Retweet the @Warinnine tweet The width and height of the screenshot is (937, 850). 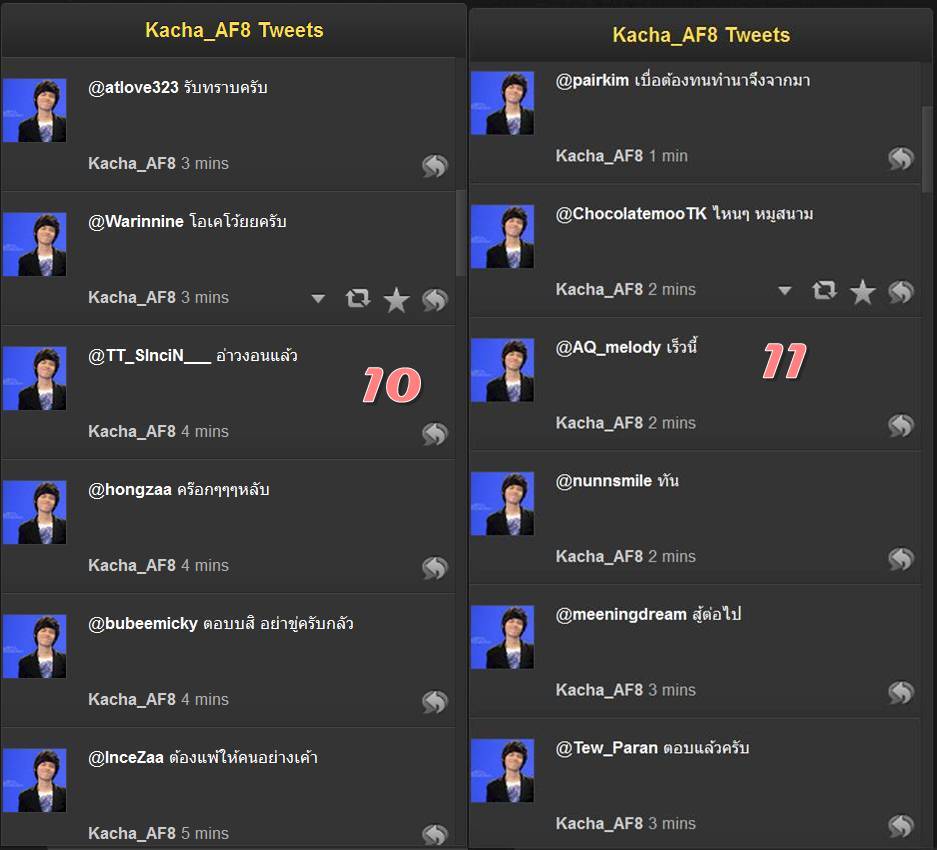[358, 298]
